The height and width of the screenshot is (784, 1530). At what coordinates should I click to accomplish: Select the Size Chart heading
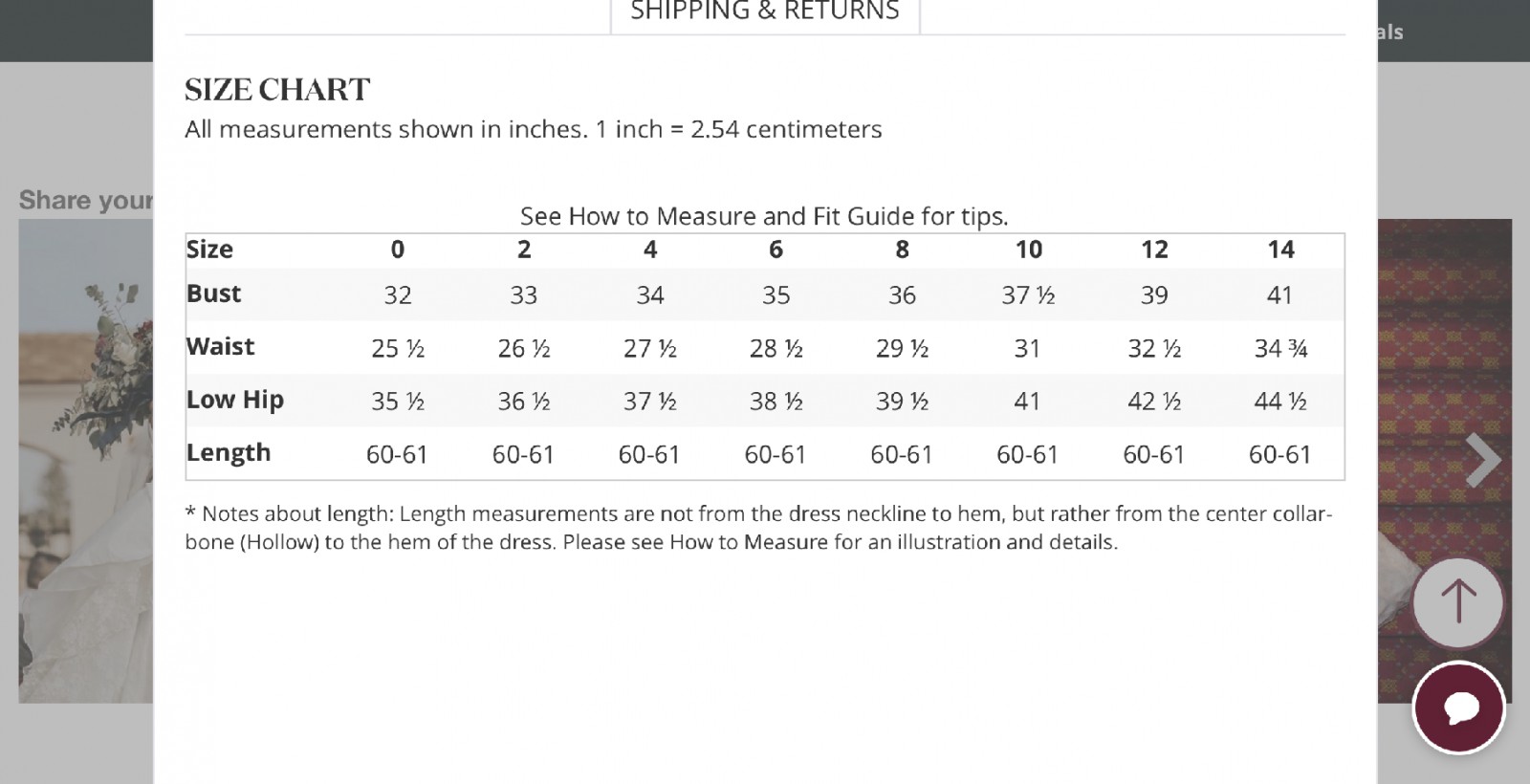tap(277, 90)
